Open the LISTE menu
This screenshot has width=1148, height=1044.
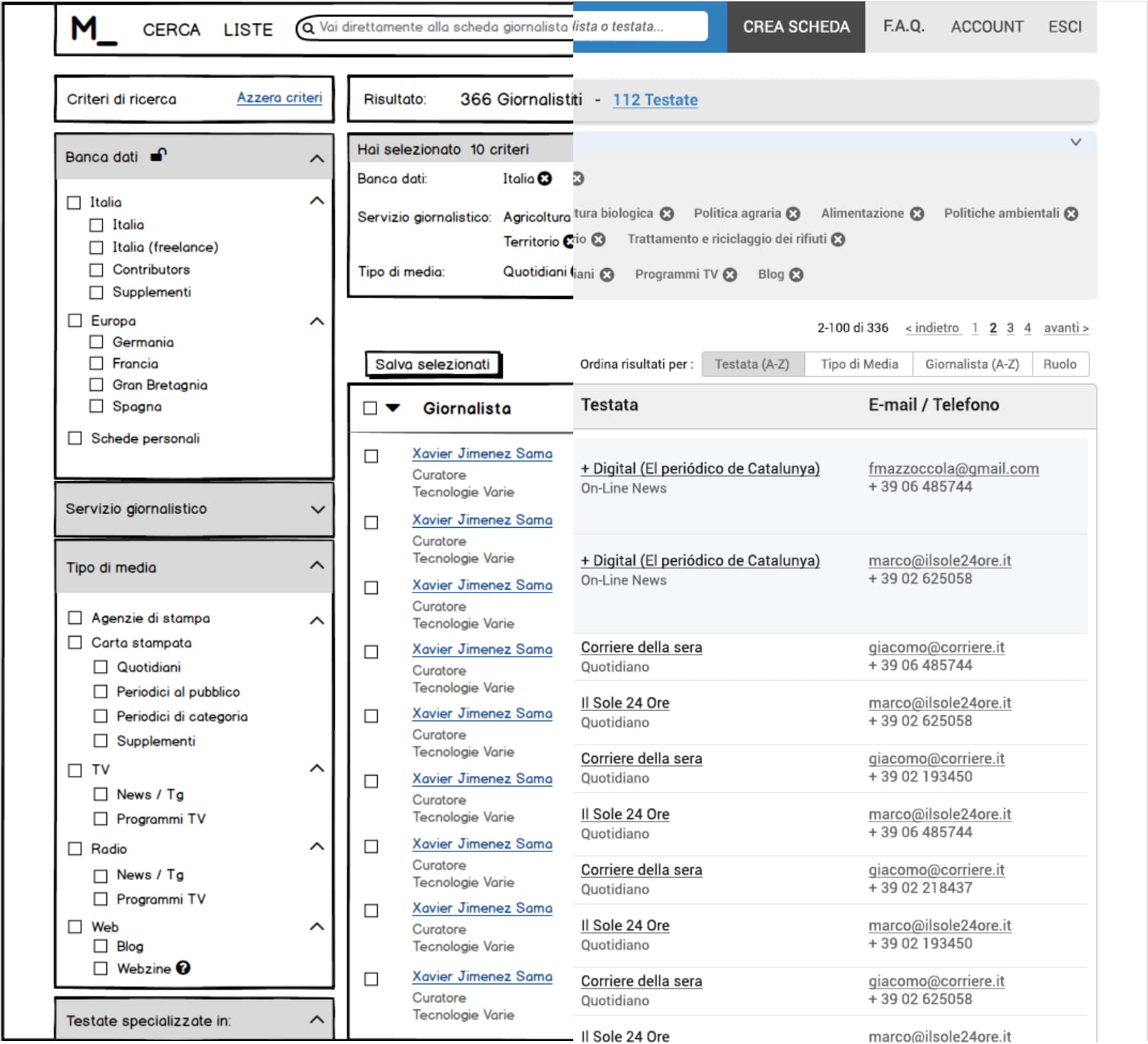pyautogui.click(x=248, y=30)
